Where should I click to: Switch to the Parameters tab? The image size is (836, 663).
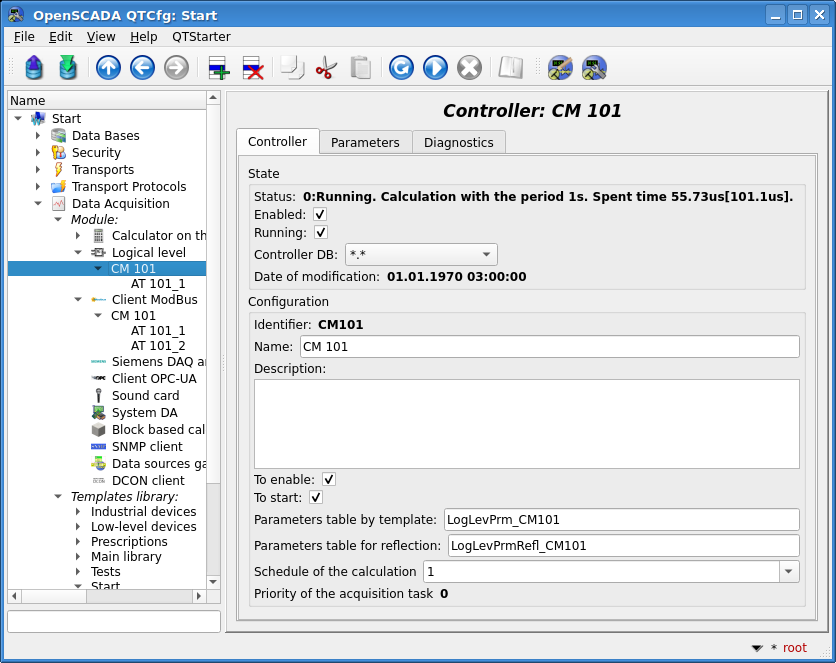click(x=365, y=142)
